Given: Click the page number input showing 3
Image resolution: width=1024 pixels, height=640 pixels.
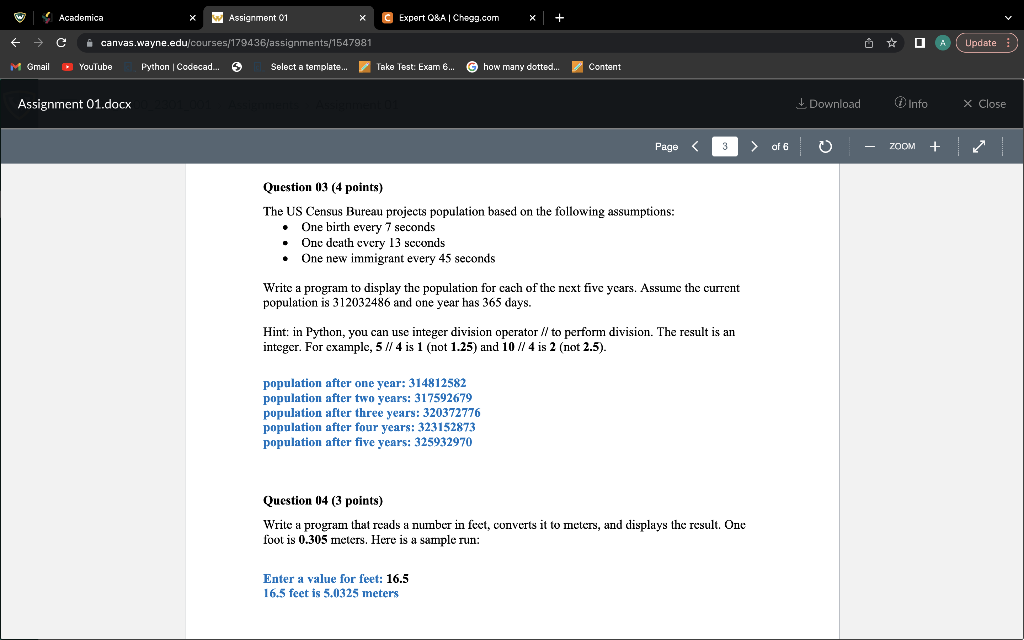Looking at the screenshot, I should 723,146.
